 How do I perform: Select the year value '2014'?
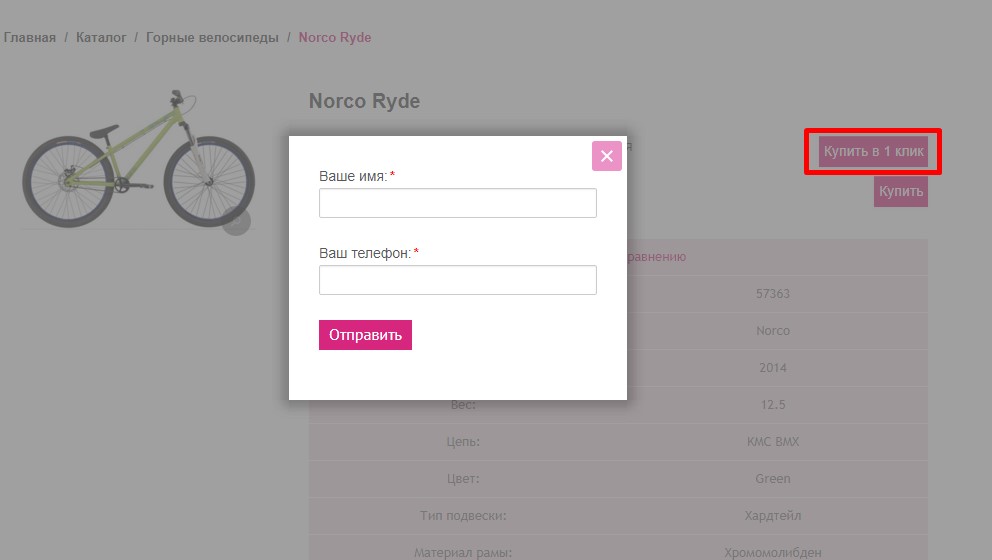[x=772, y=368]
